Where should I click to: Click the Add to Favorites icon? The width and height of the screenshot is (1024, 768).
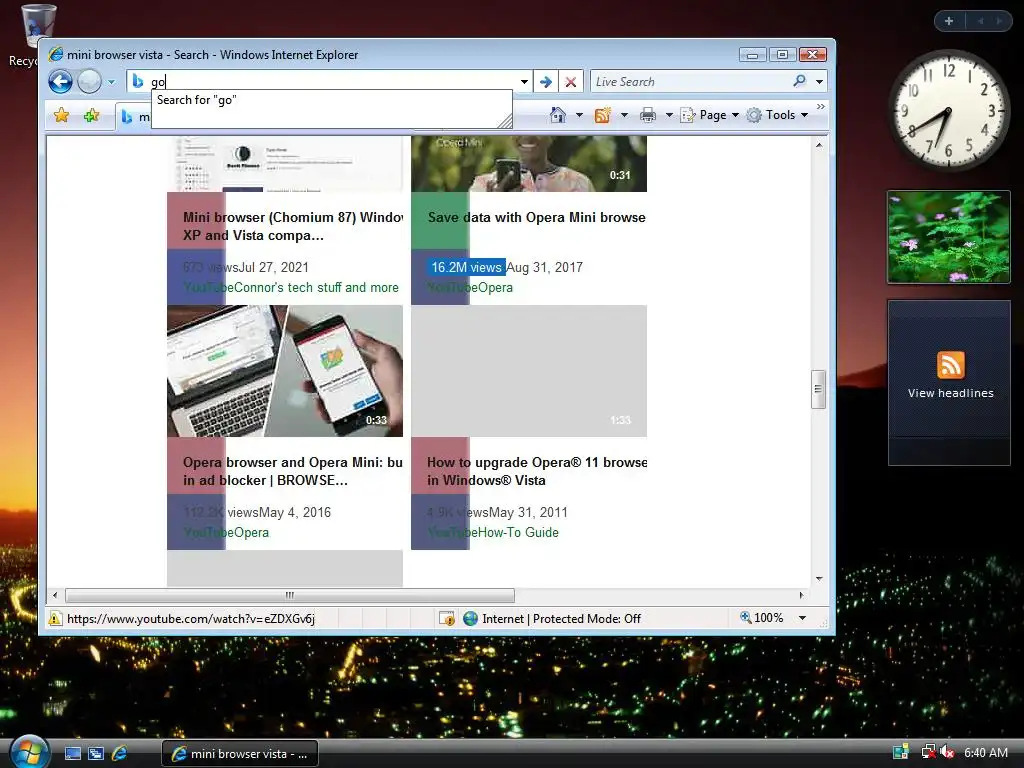coord(91,116)
